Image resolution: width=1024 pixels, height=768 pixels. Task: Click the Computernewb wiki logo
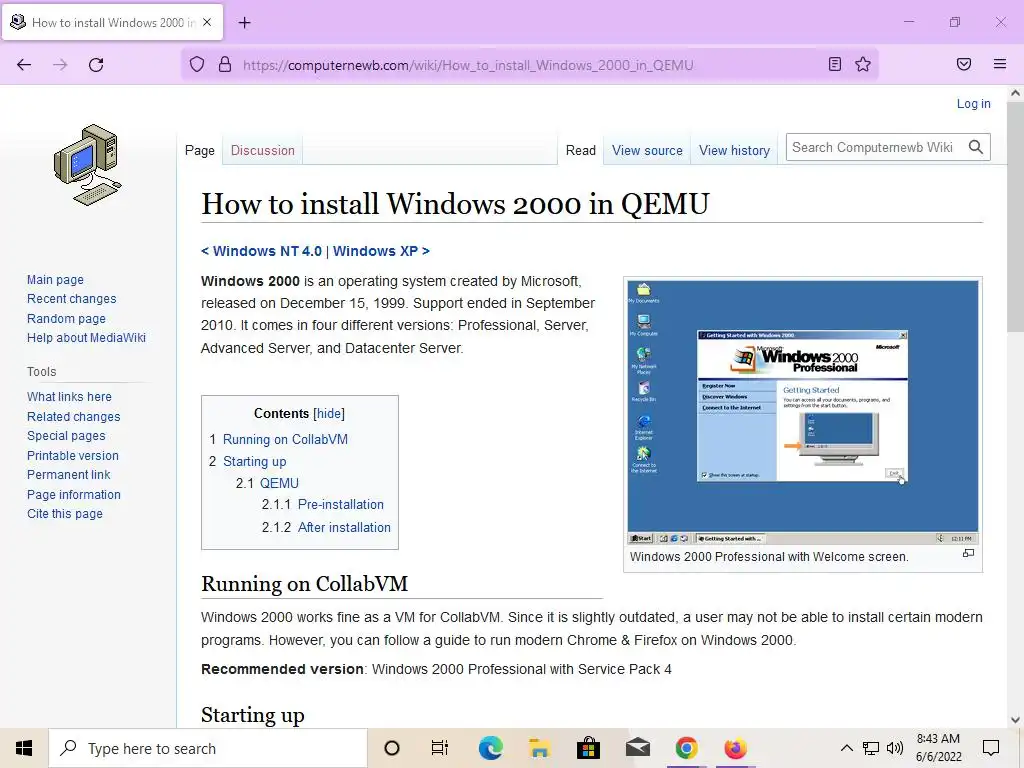pos(88,165)
